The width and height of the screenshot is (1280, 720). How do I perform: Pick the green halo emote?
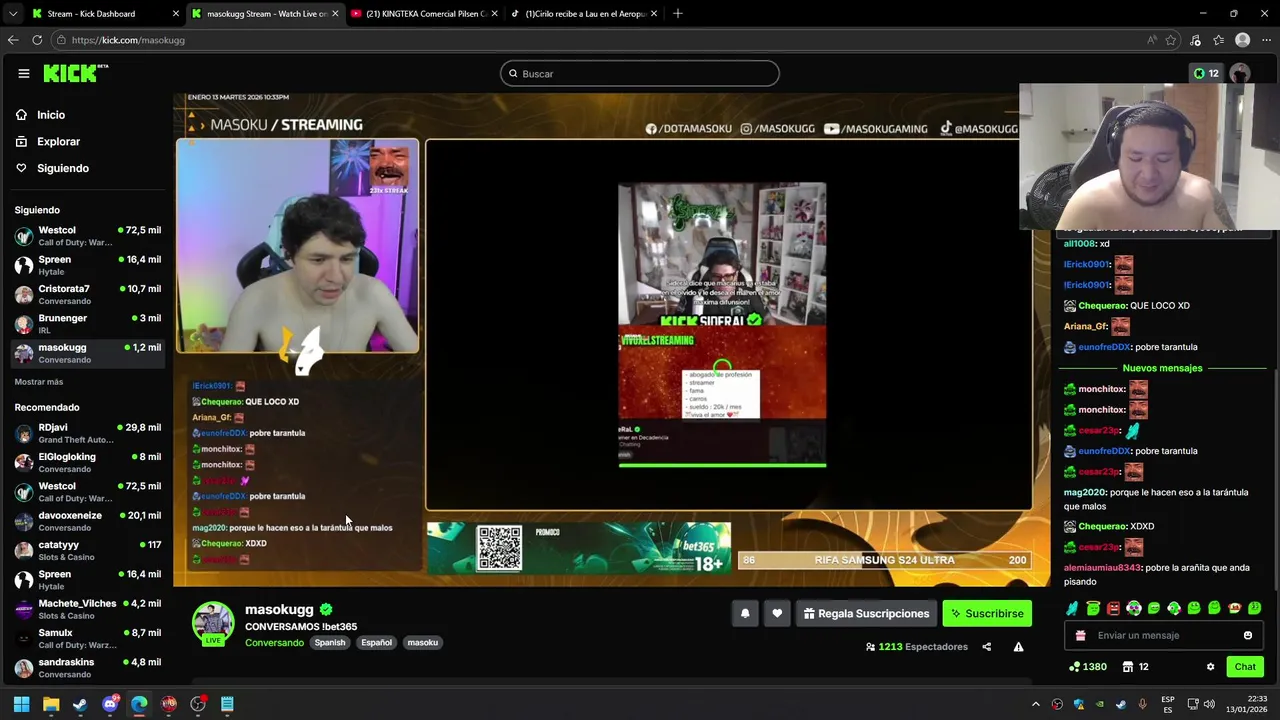pyautogui.click(x=1093, y=608)
